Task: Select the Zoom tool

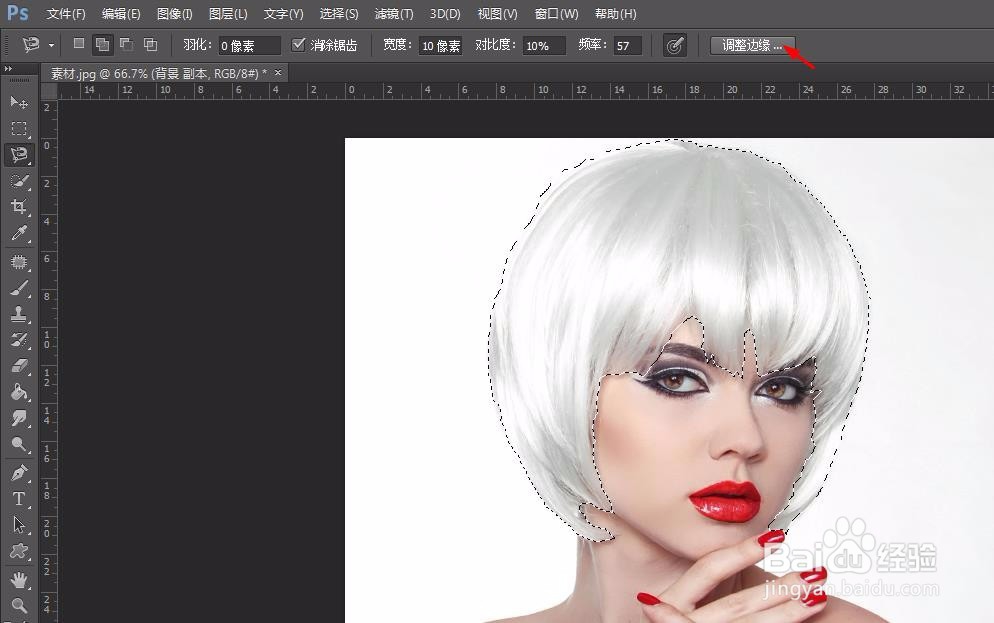Action: point(19,605)
